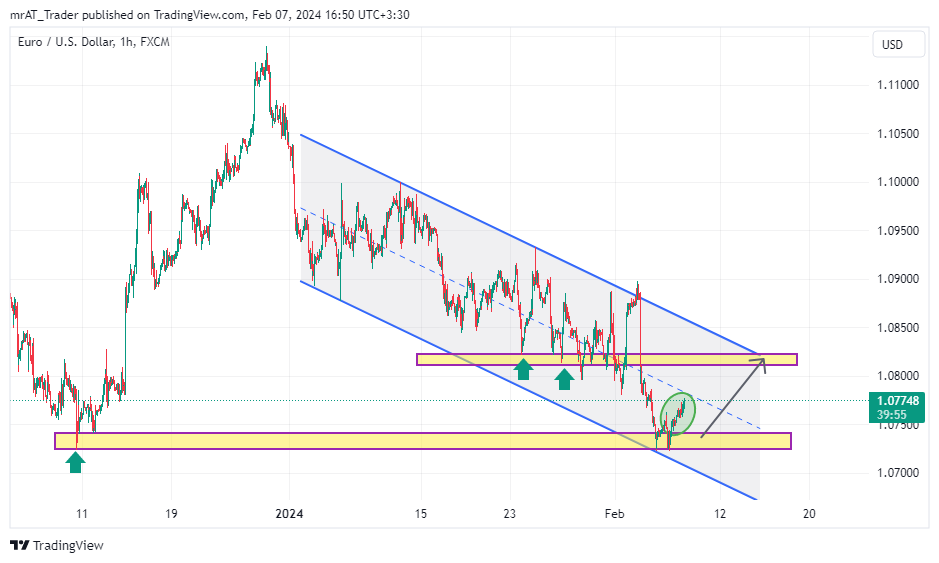Click the TradingView logo
Image resolution: width=939 pixels, height=563 pixels.
(57, 546)
